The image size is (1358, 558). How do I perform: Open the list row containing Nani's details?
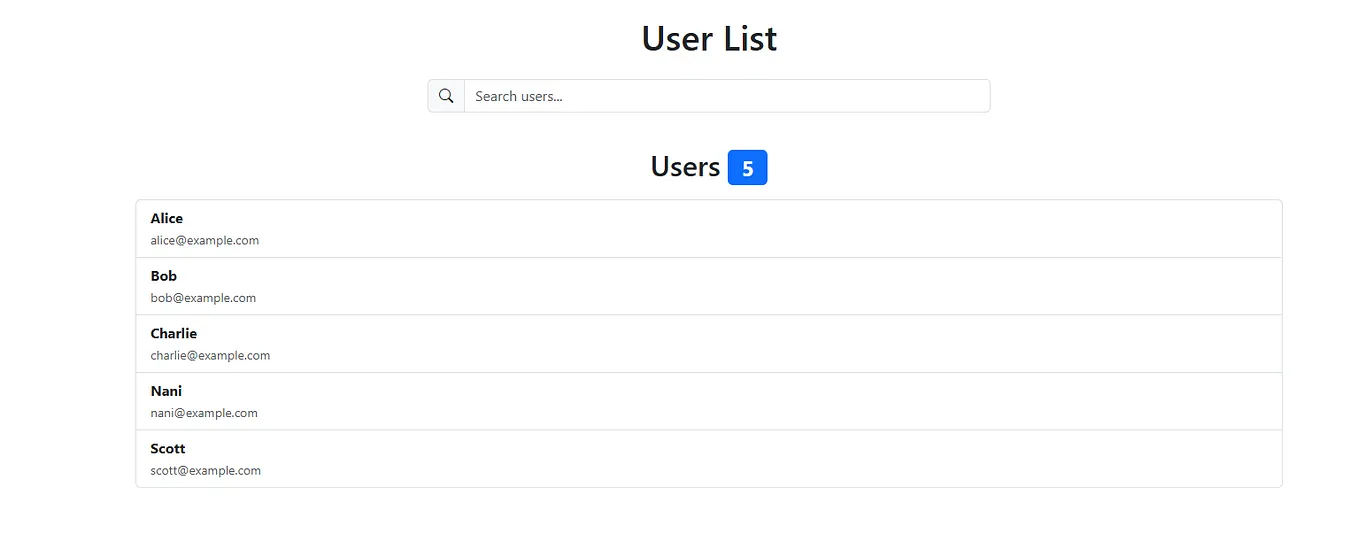click(709, 402)
